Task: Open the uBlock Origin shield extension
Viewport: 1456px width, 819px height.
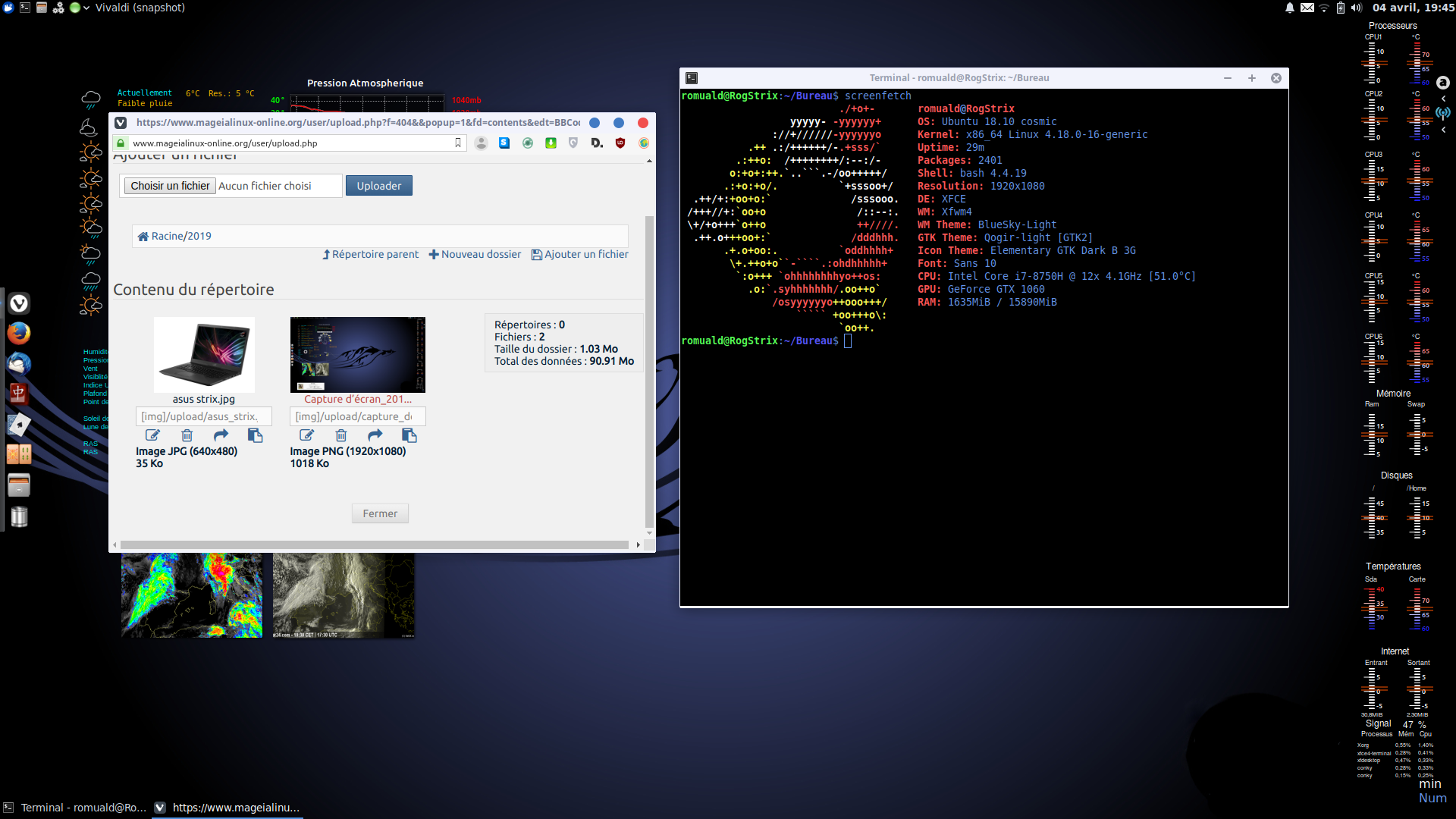Action: [620, 143]
